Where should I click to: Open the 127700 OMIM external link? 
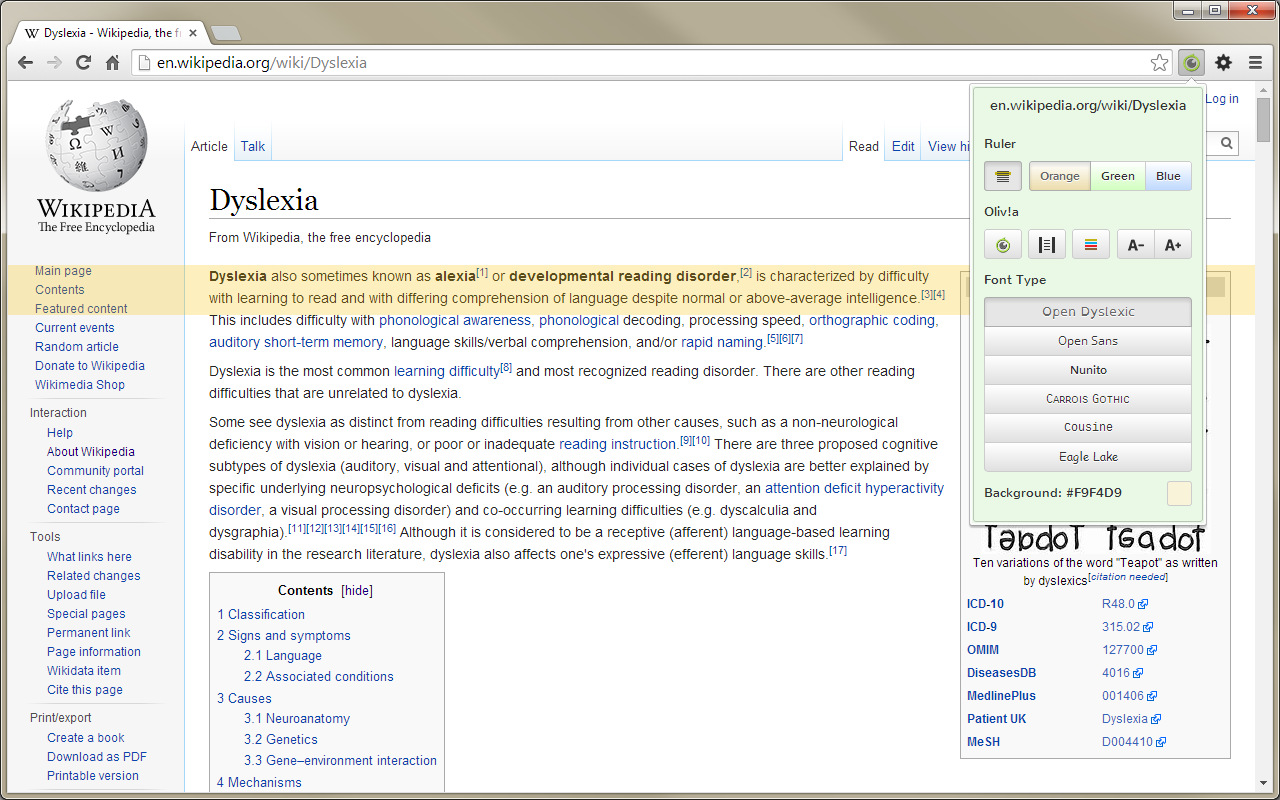pos(1129,650)
